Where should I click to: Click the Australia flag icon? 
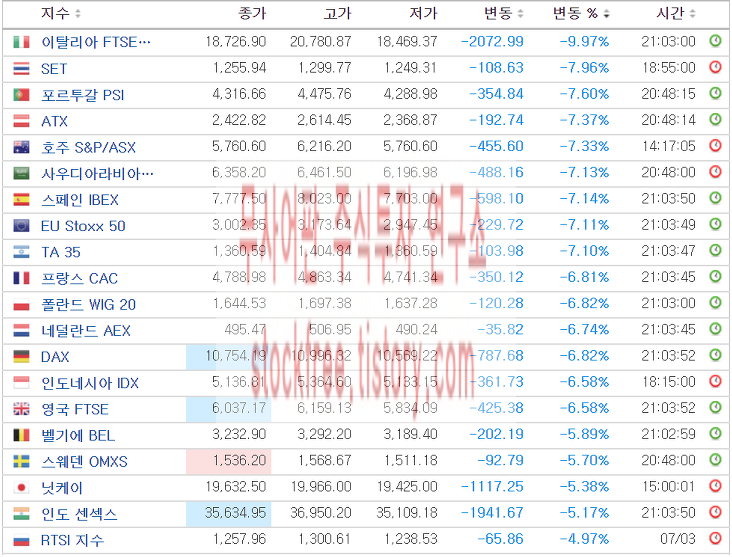[x=21, y=147]
